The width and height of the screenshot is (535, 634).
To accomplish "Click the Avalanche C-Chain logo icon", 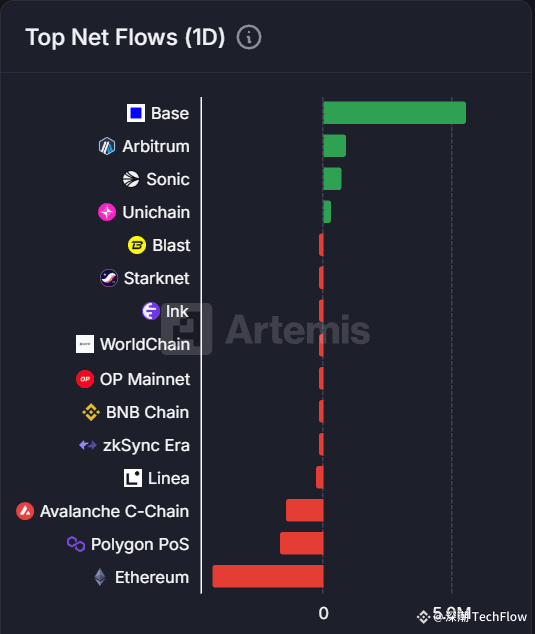I will pyautogui.click(x=25, y=511).
